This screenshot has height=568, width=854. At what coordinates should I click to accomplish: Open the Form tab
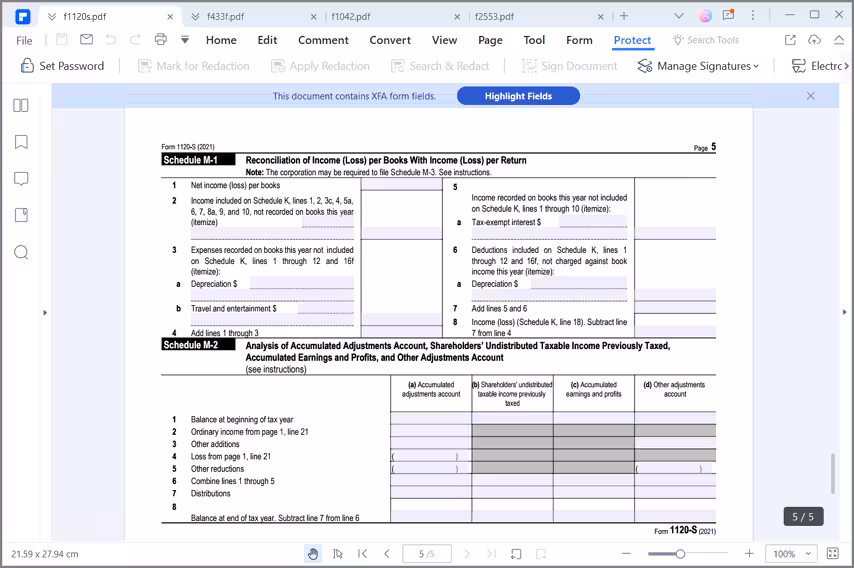(x=579, y=40)
